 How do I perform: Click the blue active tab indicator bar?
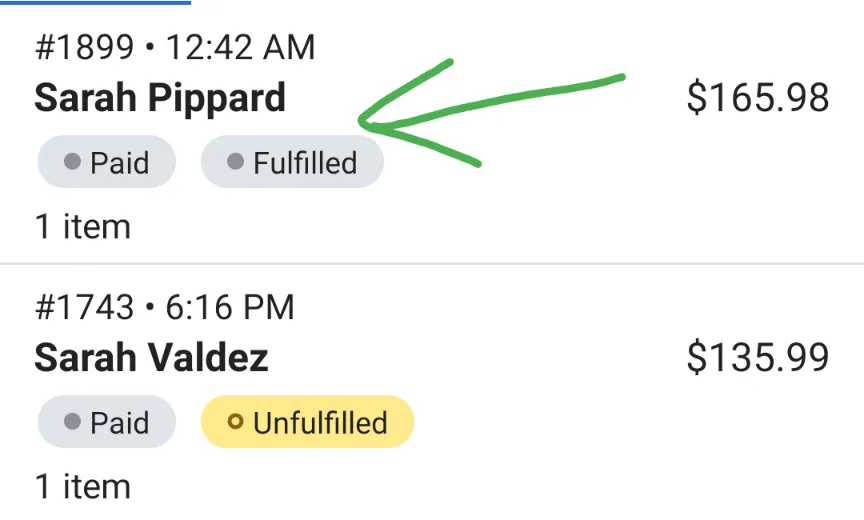95,2
